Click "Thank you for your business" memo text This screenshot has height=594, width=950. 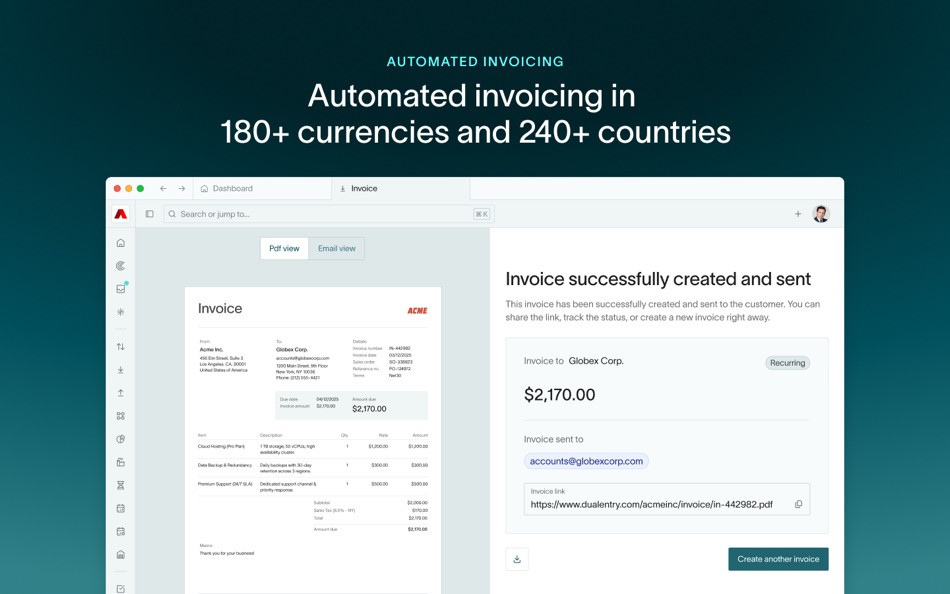click(x=227, y=553)
